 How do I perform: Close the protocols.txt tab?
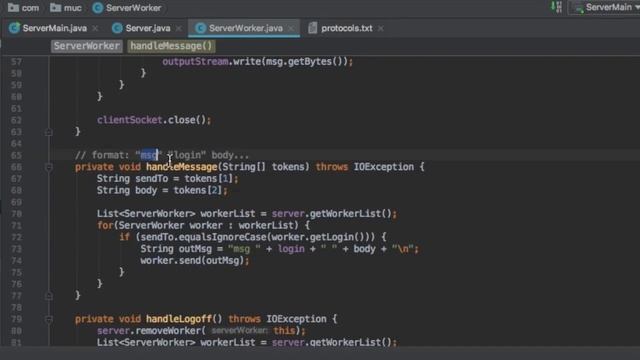click(380, 29)
